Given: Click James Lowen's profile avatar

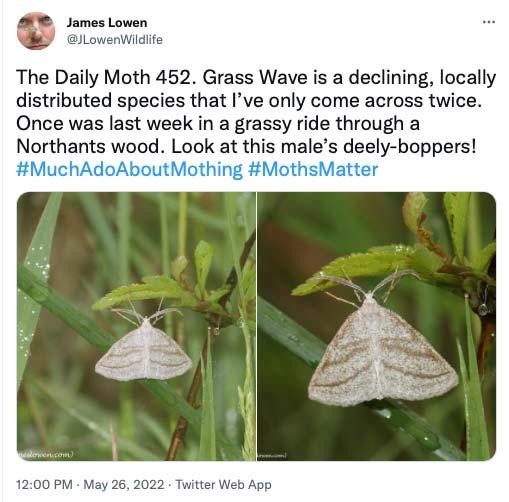Looking at the screenshot, I should [36, 31].
